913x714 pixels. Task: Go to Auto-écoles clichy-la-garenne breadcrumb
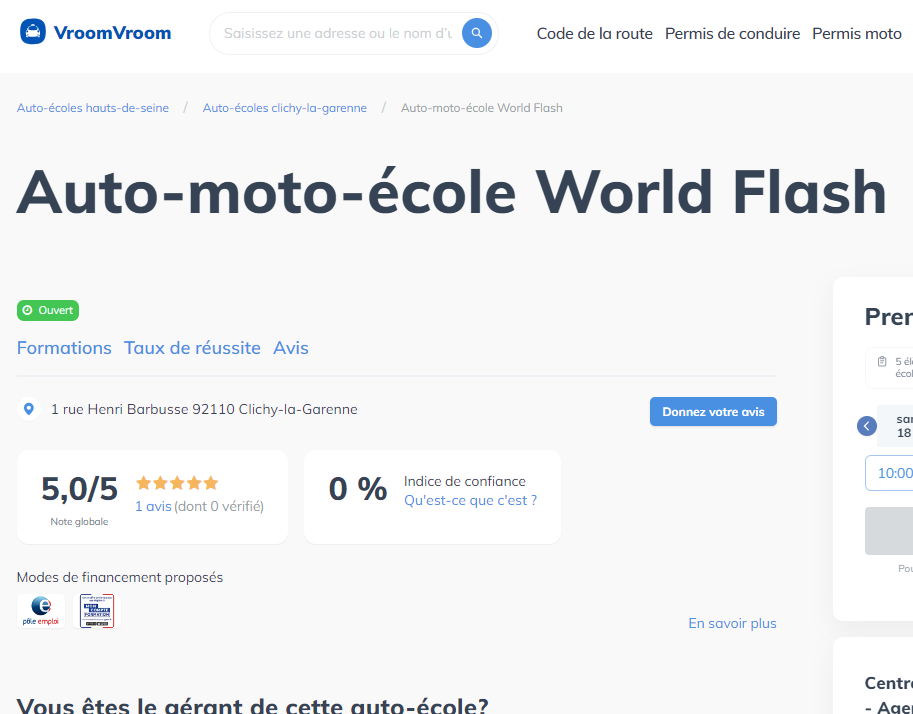coord(285,108)
